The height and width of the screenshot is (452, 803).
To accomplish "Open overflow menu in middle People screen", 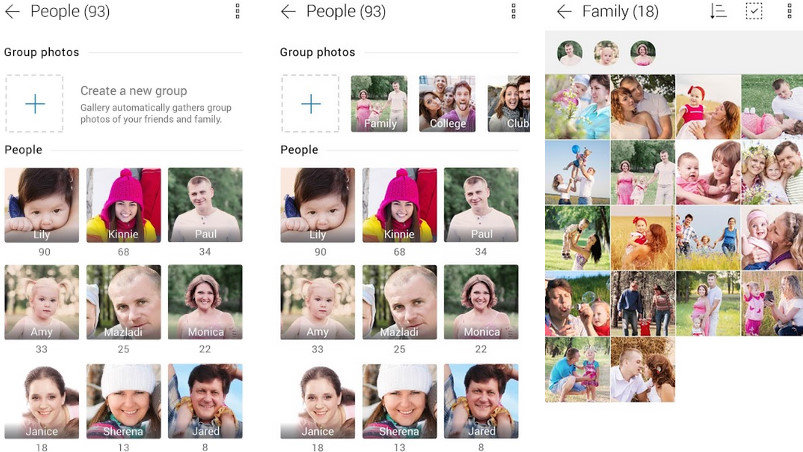I will (x=513, y=11).
